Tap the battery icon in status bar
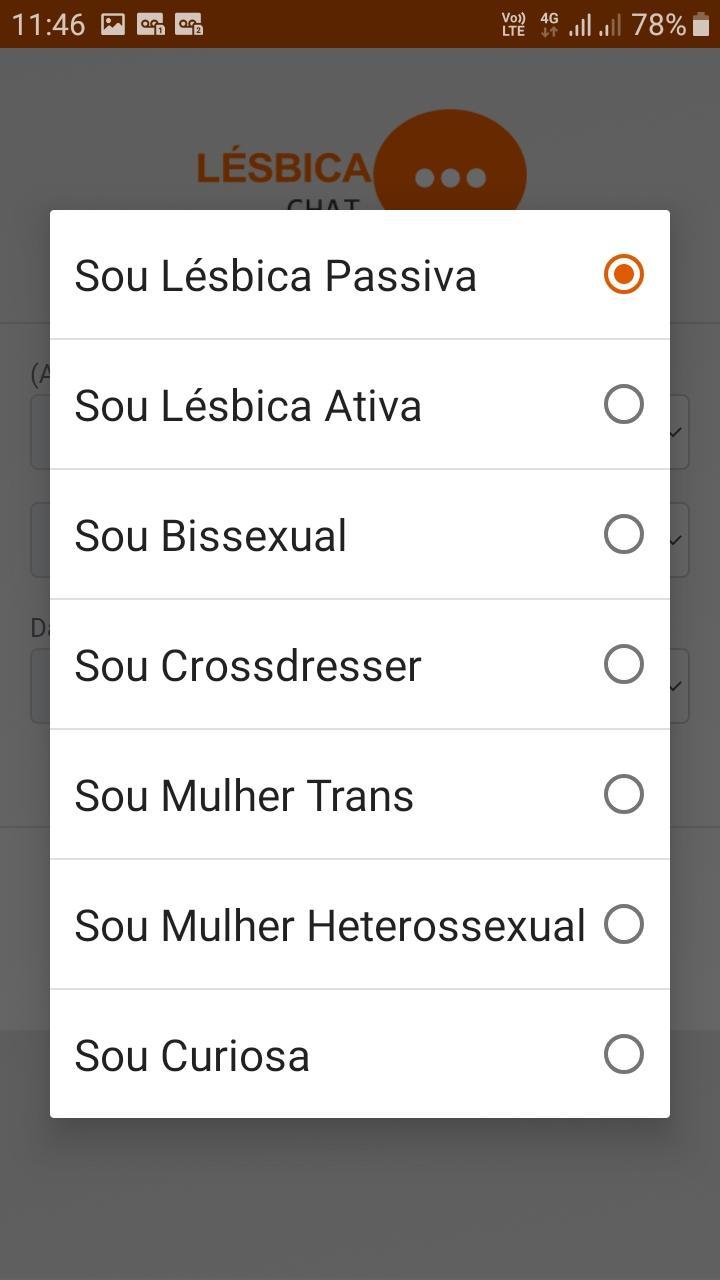The height and width of the screenshot is (1280, 720). pyautogui.click(x=701, y=24)
